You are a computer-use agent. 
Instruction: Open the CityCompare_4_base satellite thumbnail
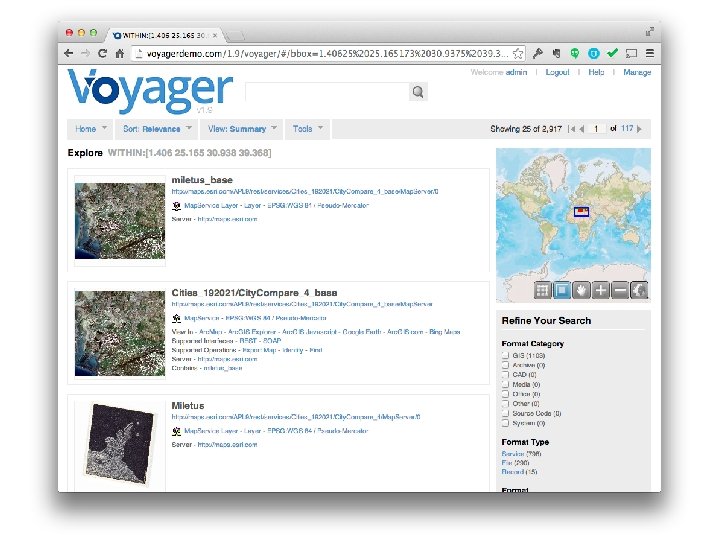[x=120, y=333]
